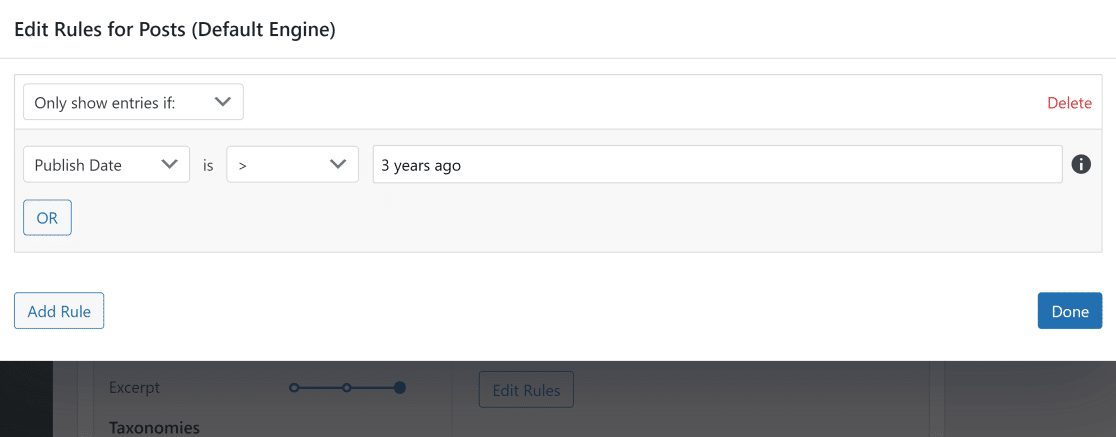Click the chevron on "Only show entries if:"

[223, 102]
